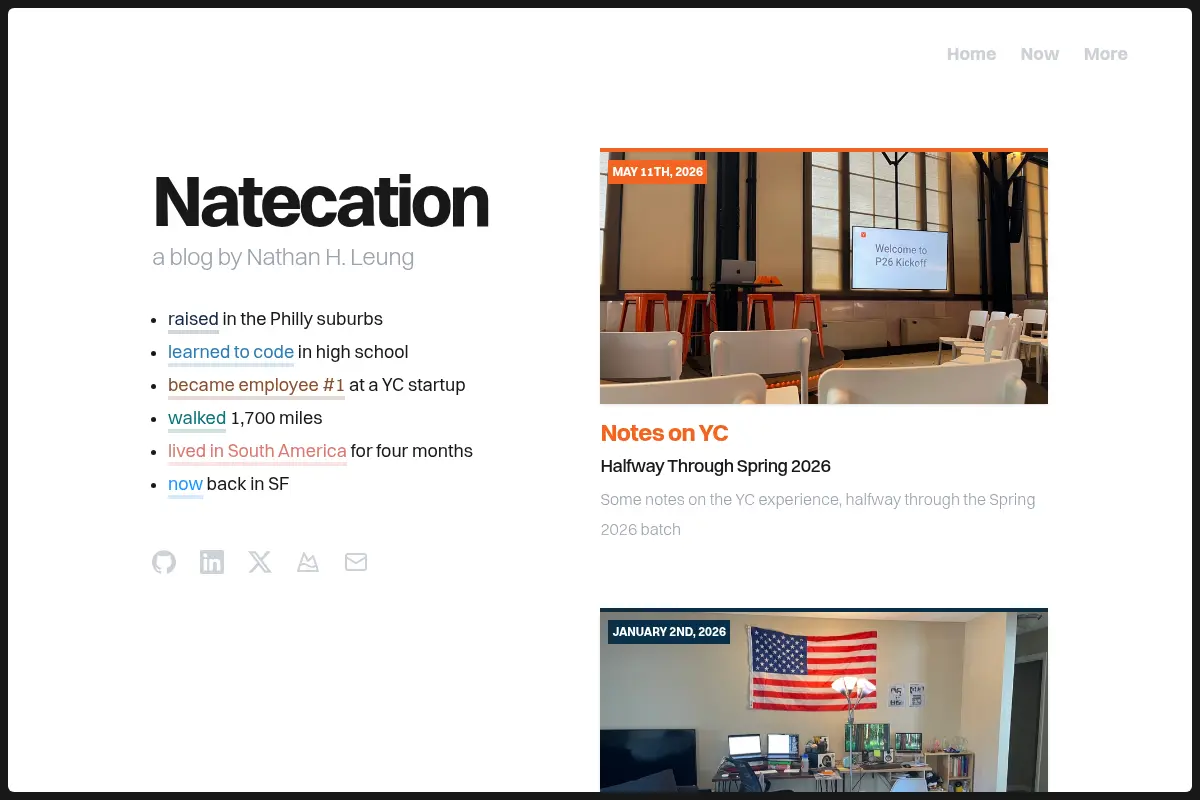Click "a blog by Nathan H. Leung" tagline
The width and height of the screenshot is (1200, 800).
pos(283,258)
